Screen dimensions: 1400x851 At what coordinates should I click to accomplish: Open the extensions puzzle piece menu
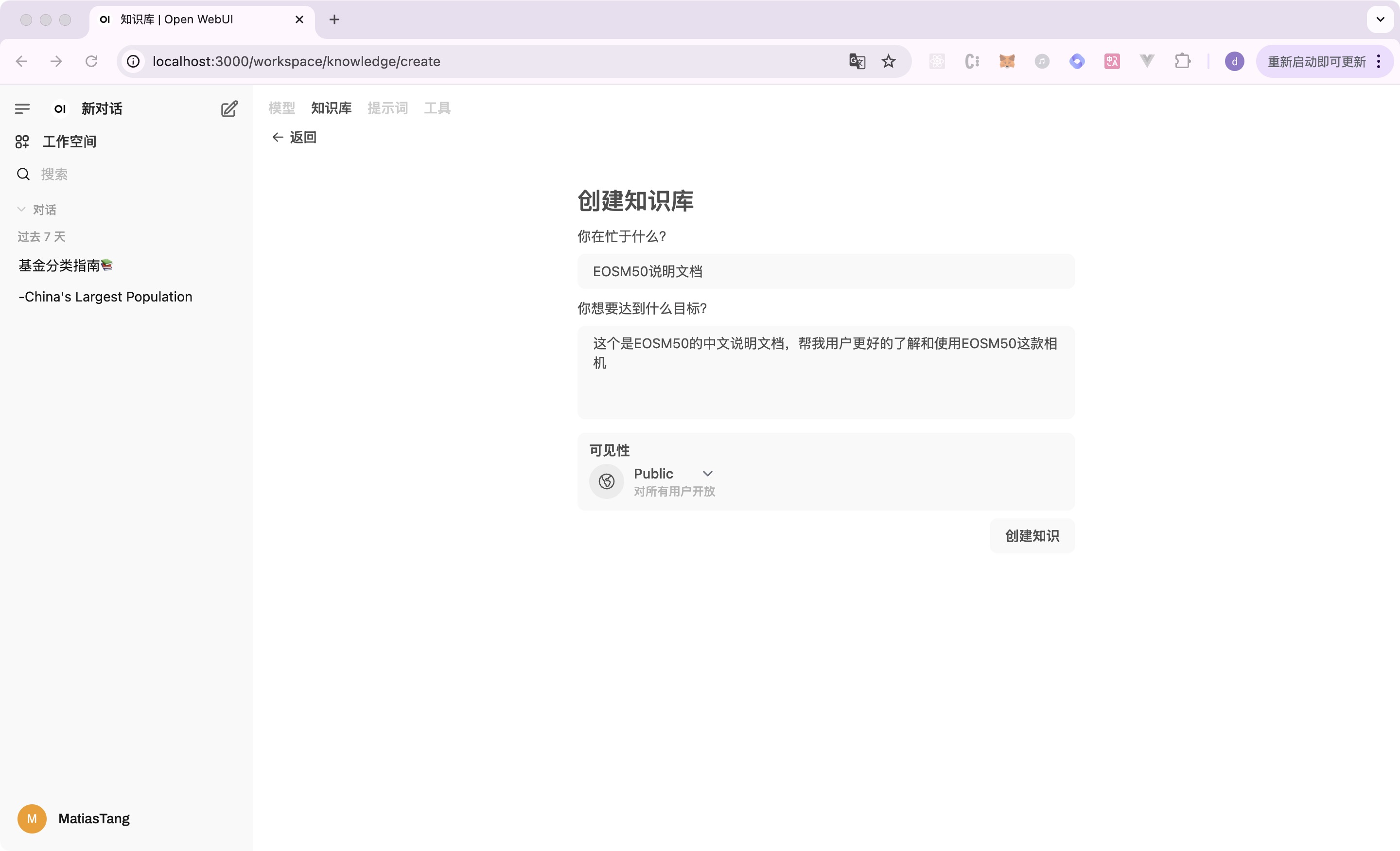(1182, 61)
